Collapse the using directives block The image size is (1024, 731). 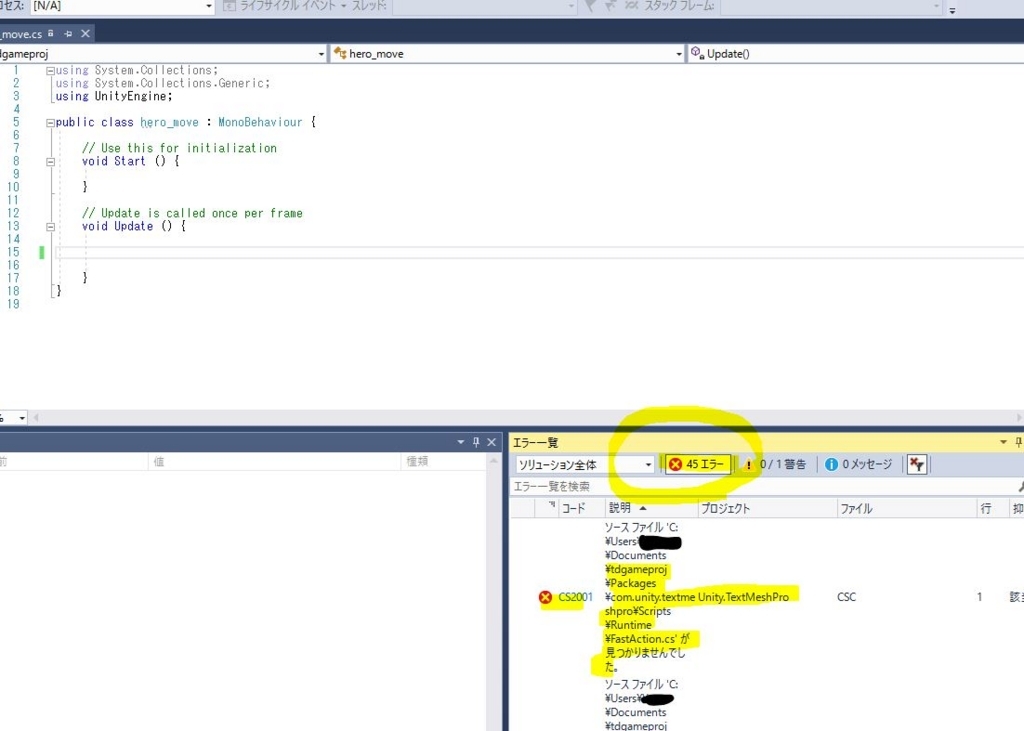50,71
